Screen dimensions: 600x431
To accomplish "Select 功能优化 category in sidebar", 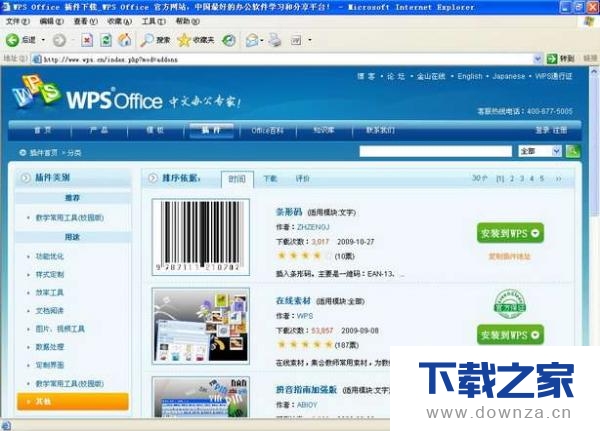I will (x=50, y=256).
